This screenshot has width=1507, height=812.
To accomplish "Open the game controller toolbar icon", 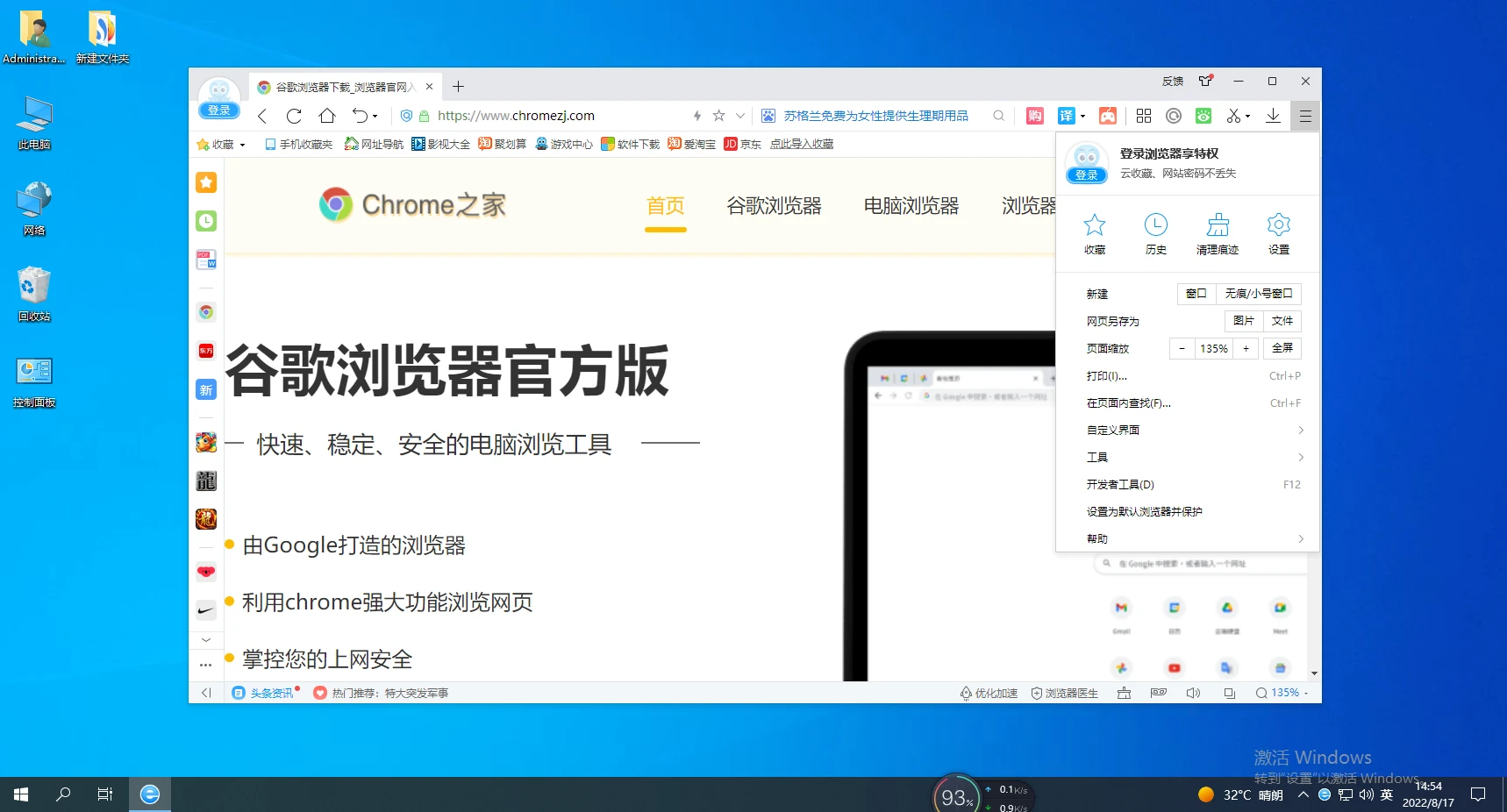I will pos(1108,116).
